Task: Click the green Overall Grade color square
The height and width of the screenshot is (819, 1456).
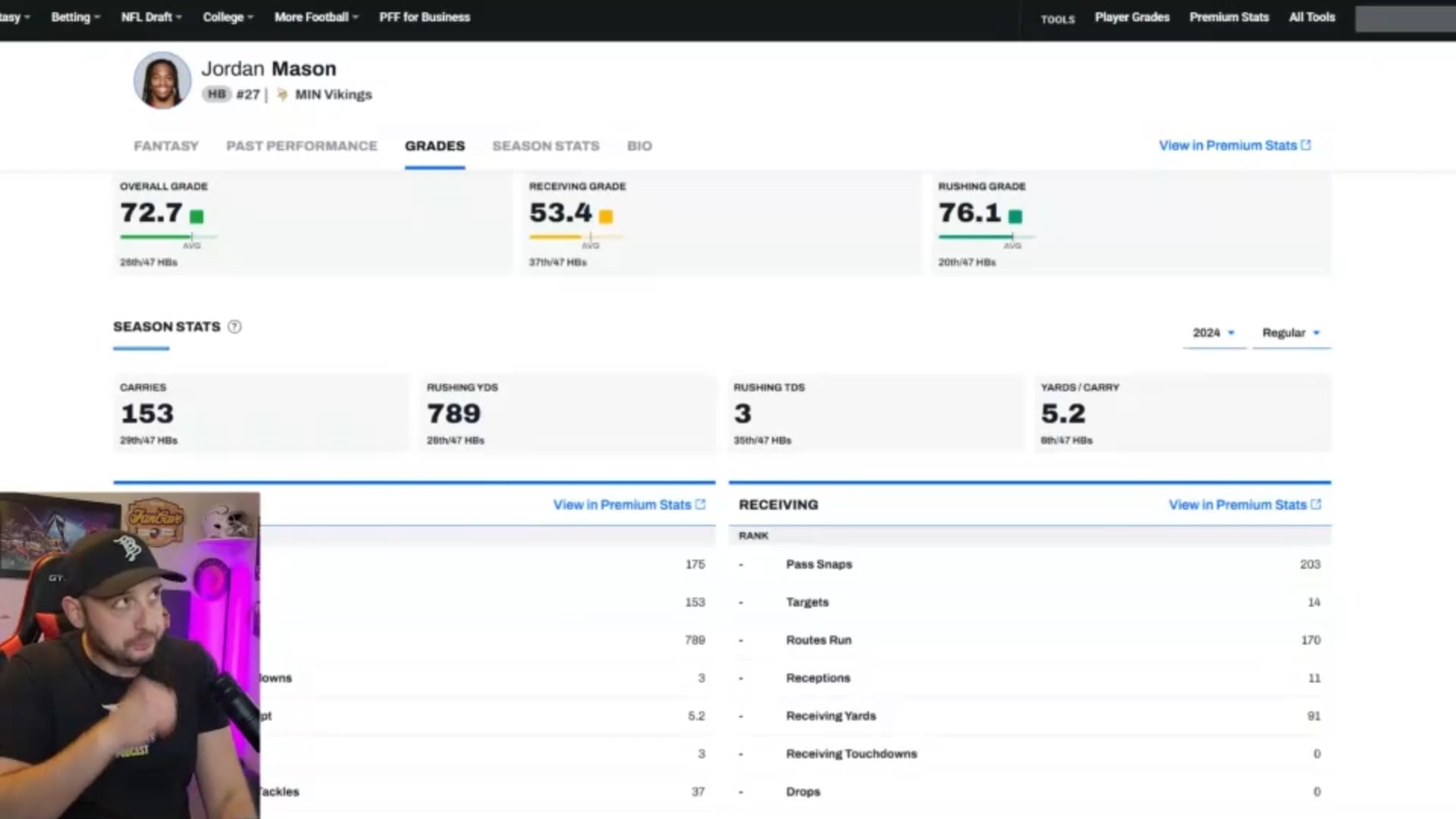Action: pos(196,217)
